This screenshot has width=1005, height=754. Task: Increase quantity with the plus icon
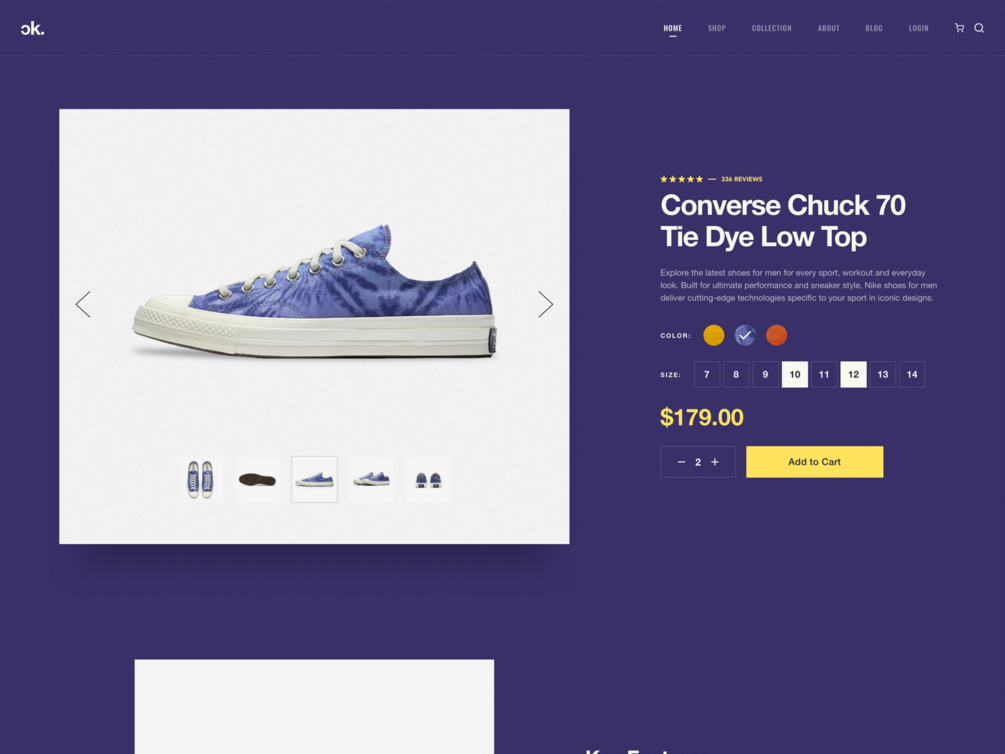[715, 462]
